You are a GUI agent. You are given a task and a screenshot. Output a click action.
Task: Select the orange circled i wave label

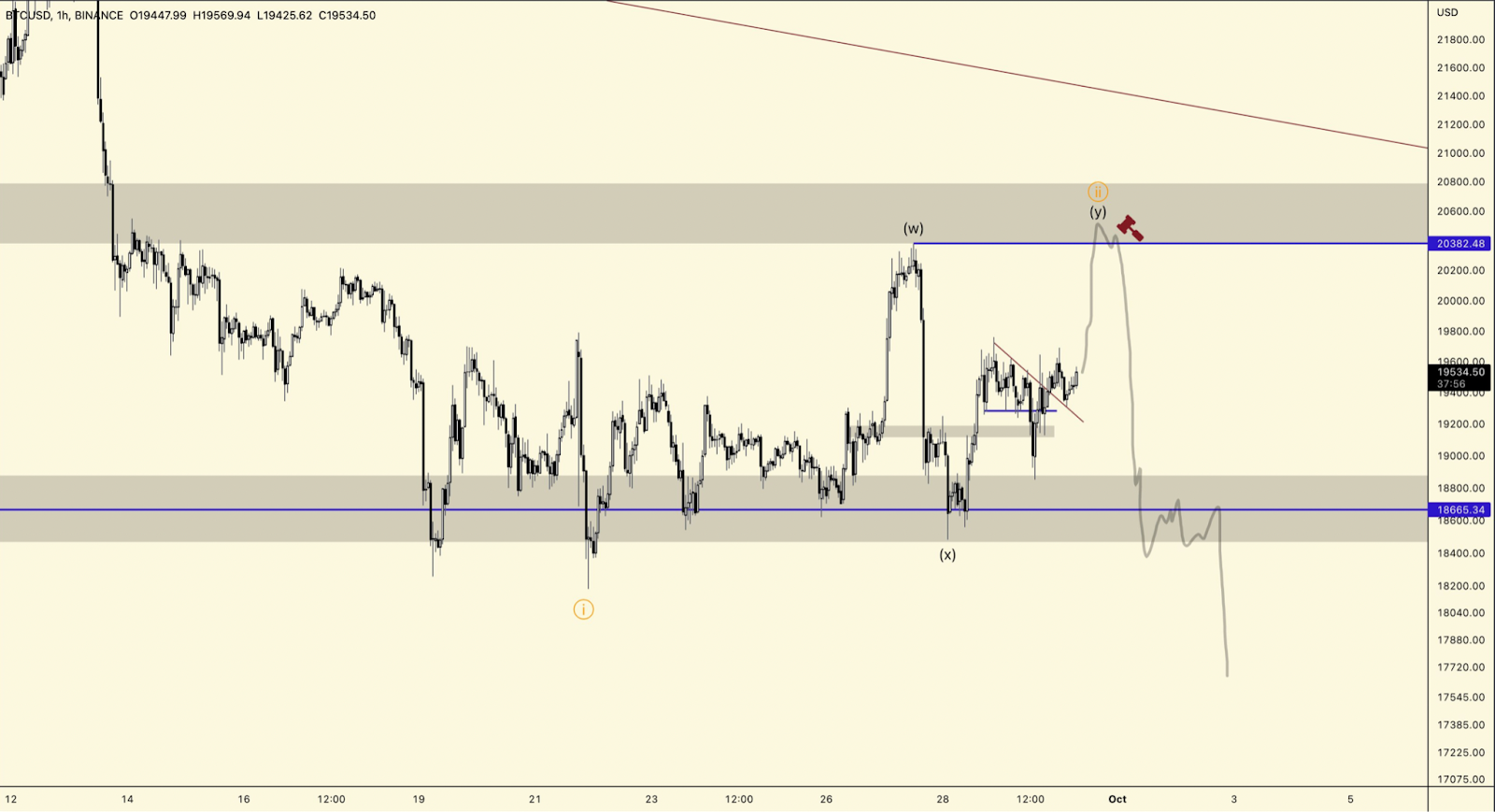click(x=583, y=609)
